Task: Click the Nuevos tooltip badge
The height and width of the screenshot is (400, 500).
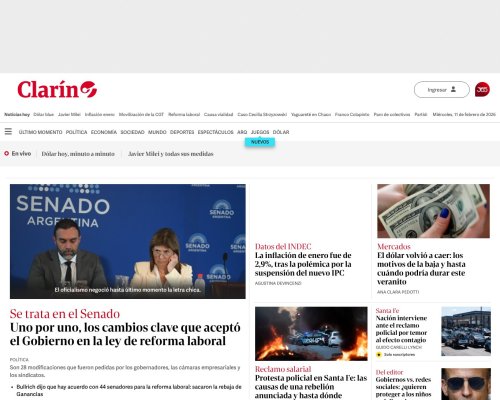Action: tap(260, 142)
